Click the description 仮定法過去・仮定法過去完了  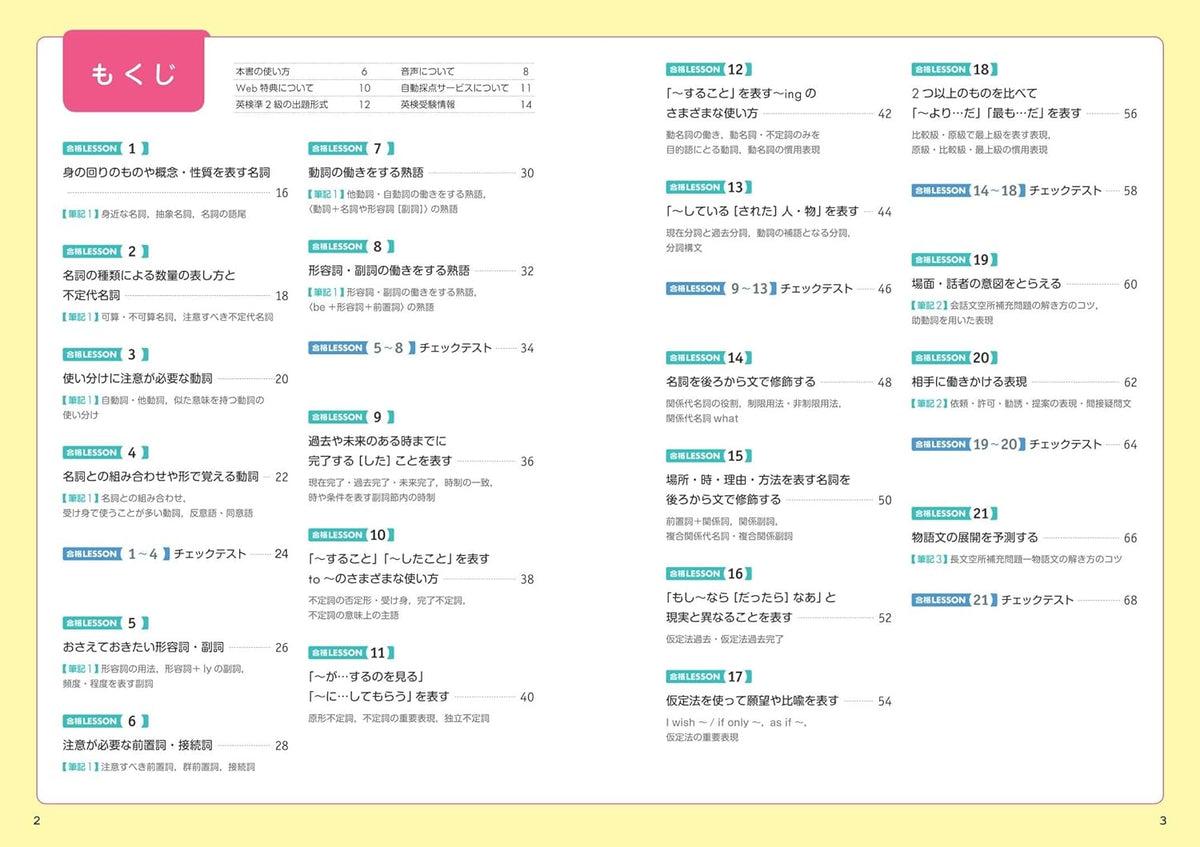pos(725,639)
